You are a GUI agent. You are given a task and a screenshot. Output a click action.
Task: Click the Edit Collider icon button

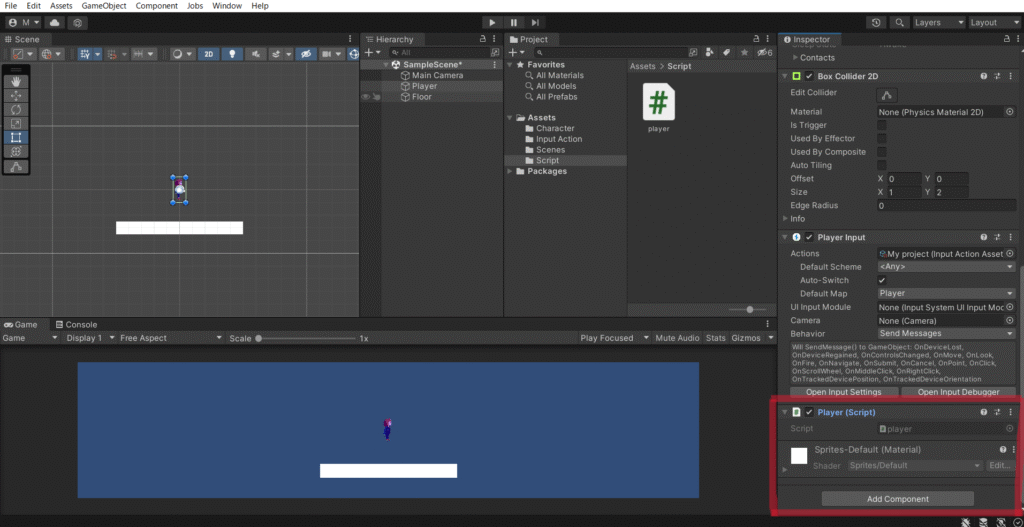click(x=887, y=94)
